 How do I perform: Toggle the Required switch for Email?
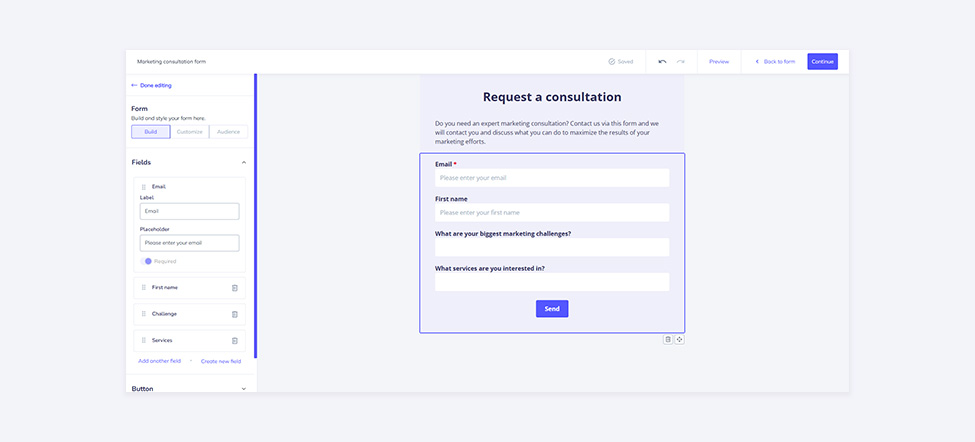click(x=146, y=261)
